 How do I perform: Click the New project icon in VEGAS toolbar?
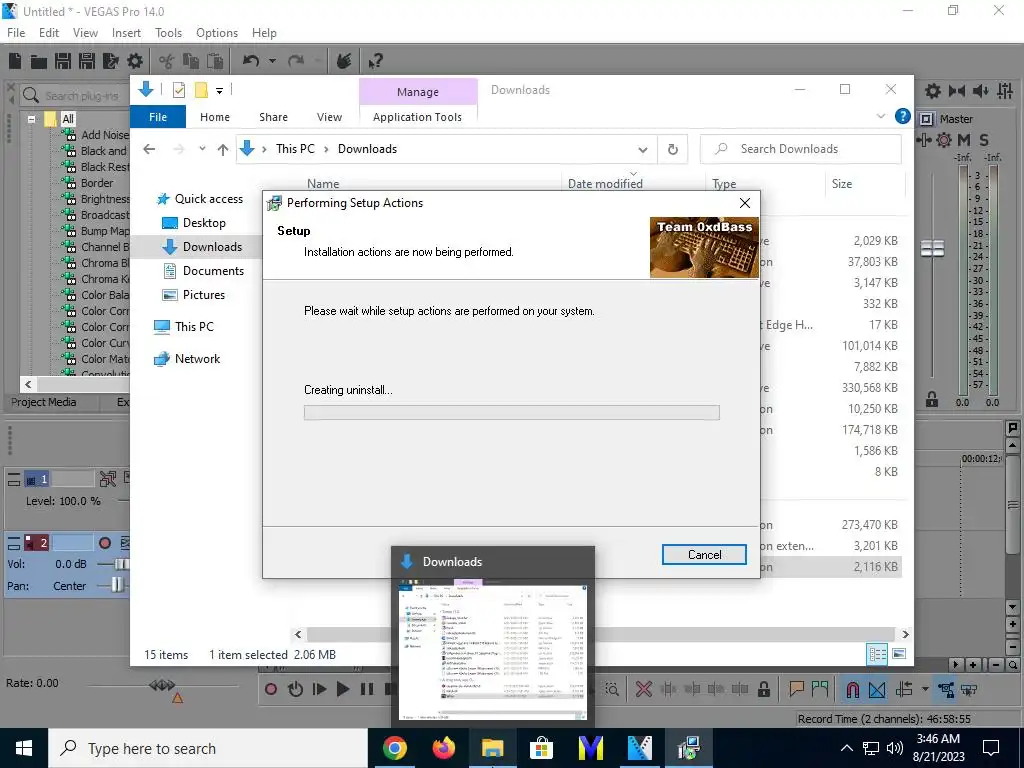pos(15,61)
